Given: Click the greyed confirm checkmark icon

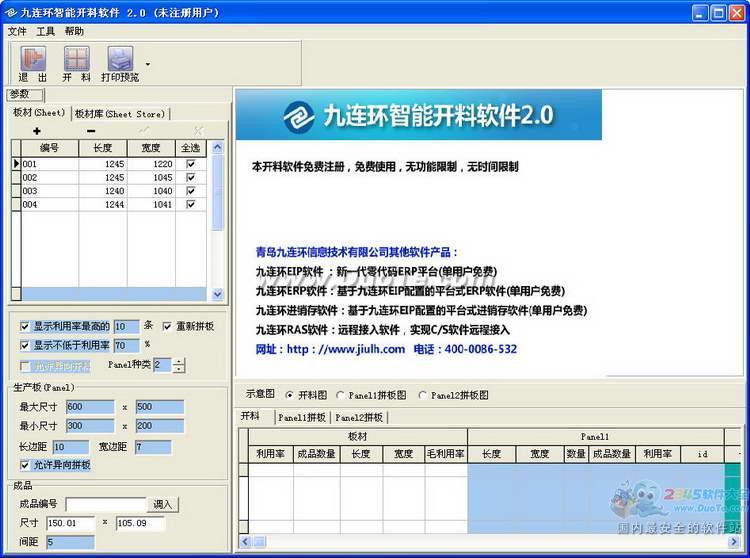Looking at the screenshot, I should click(144, 130).
